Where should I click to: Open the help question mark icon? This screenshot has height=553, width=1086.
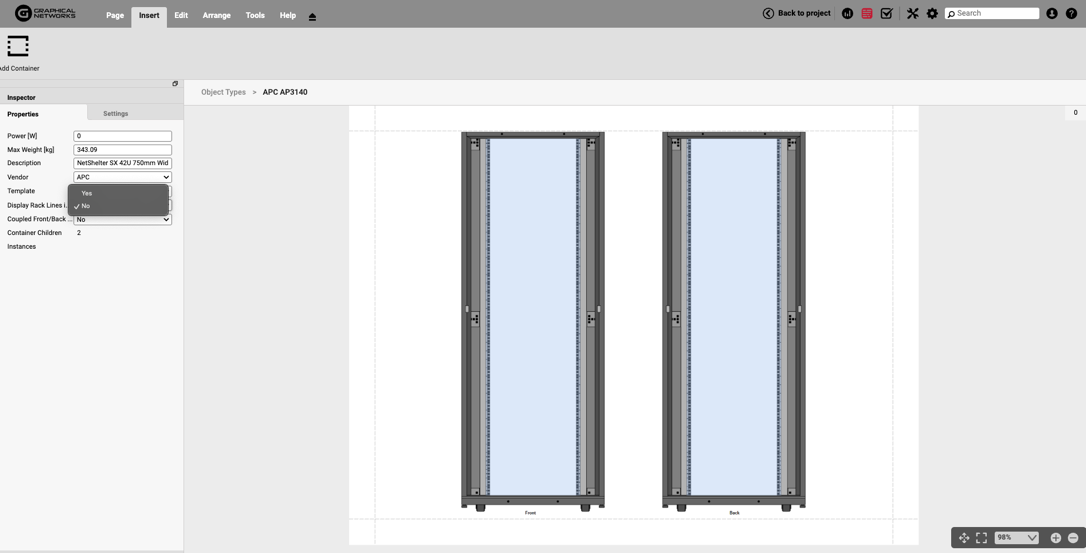pos(1071,14)
